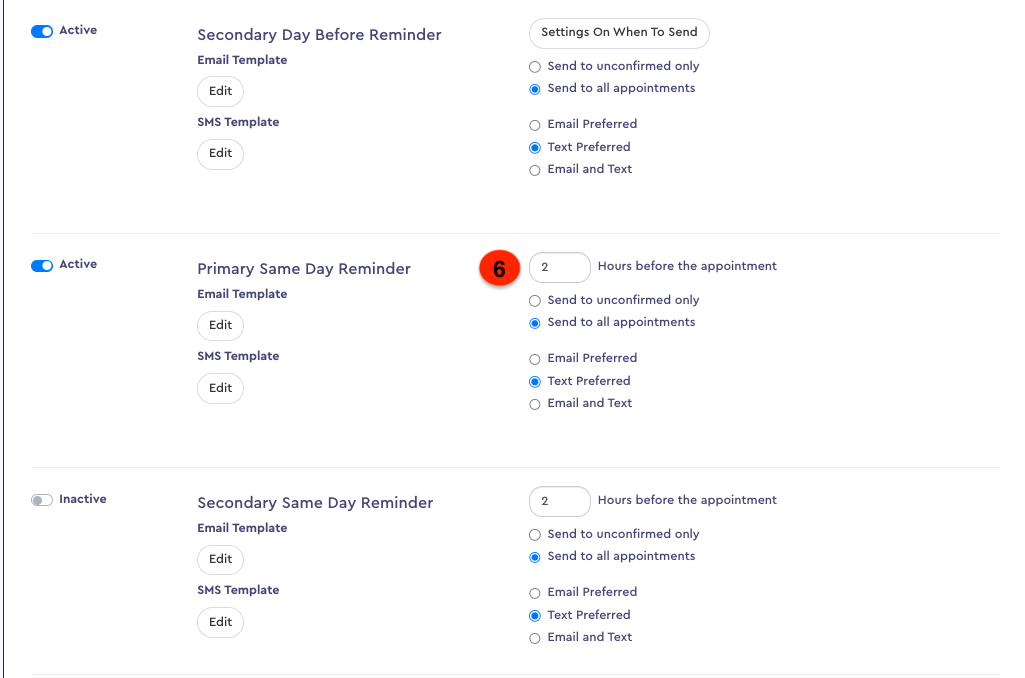Open the Settings On When To Send dialog
The image size is (1025, 678).
[x=618, y=33]
